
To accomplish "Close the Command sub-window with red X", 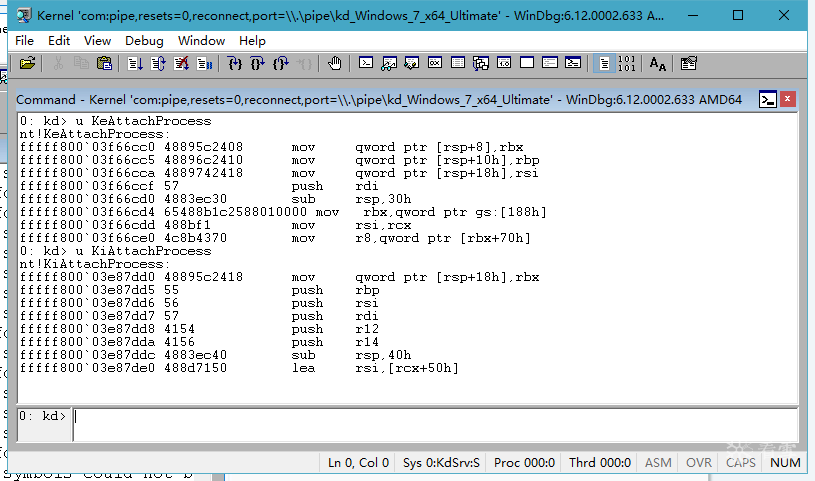I will [787, 99].
